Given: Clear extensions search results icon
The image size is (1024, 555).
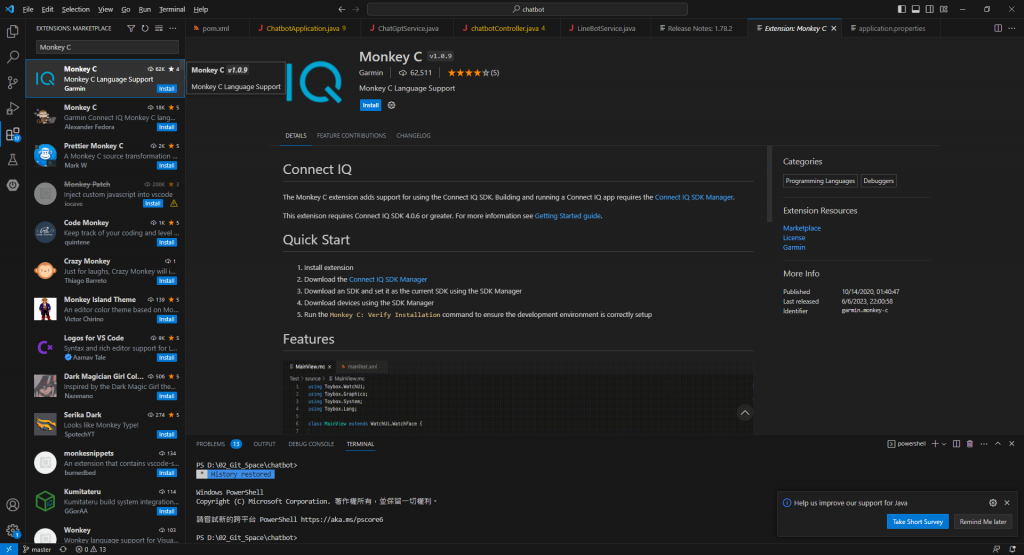Looking at the screenshot, I should point(159,28).
